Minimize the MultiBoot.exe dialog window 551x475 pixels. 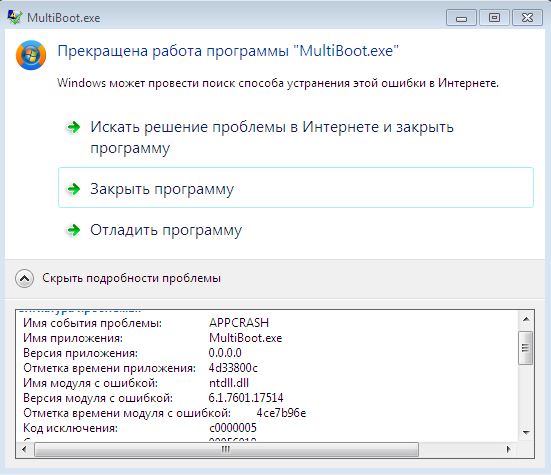tap(461, 18)
